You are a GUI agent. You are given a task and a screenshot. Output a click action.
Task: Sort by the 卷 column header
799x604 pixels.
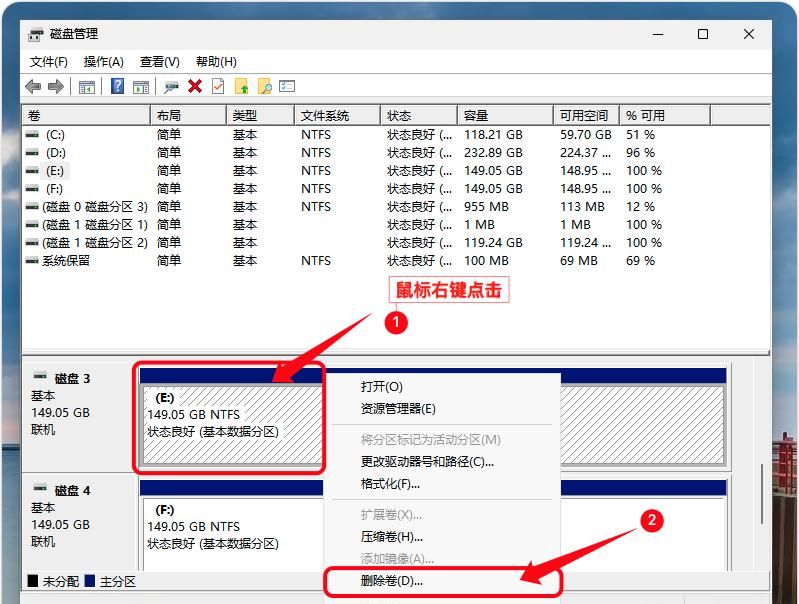coord(87,116)
